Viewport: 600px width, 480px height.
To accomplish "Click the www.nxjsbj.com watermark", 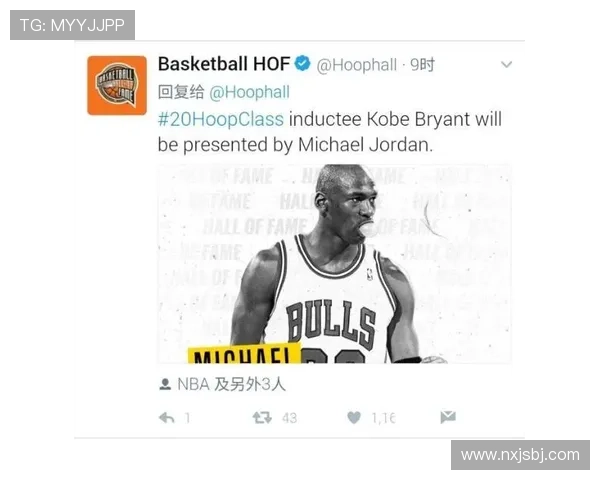I will click(520, 455).
